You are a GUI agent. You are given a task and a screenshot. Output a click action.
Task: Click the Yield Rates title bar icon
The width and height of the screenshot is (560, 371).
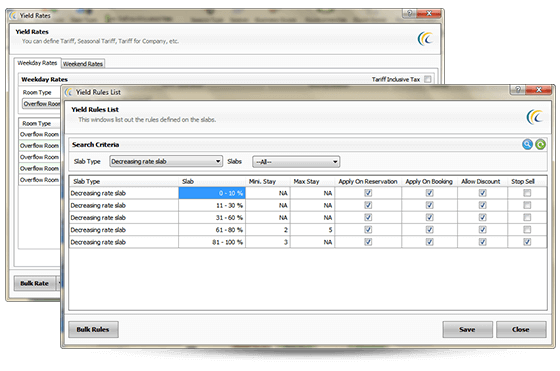(13, 15)
